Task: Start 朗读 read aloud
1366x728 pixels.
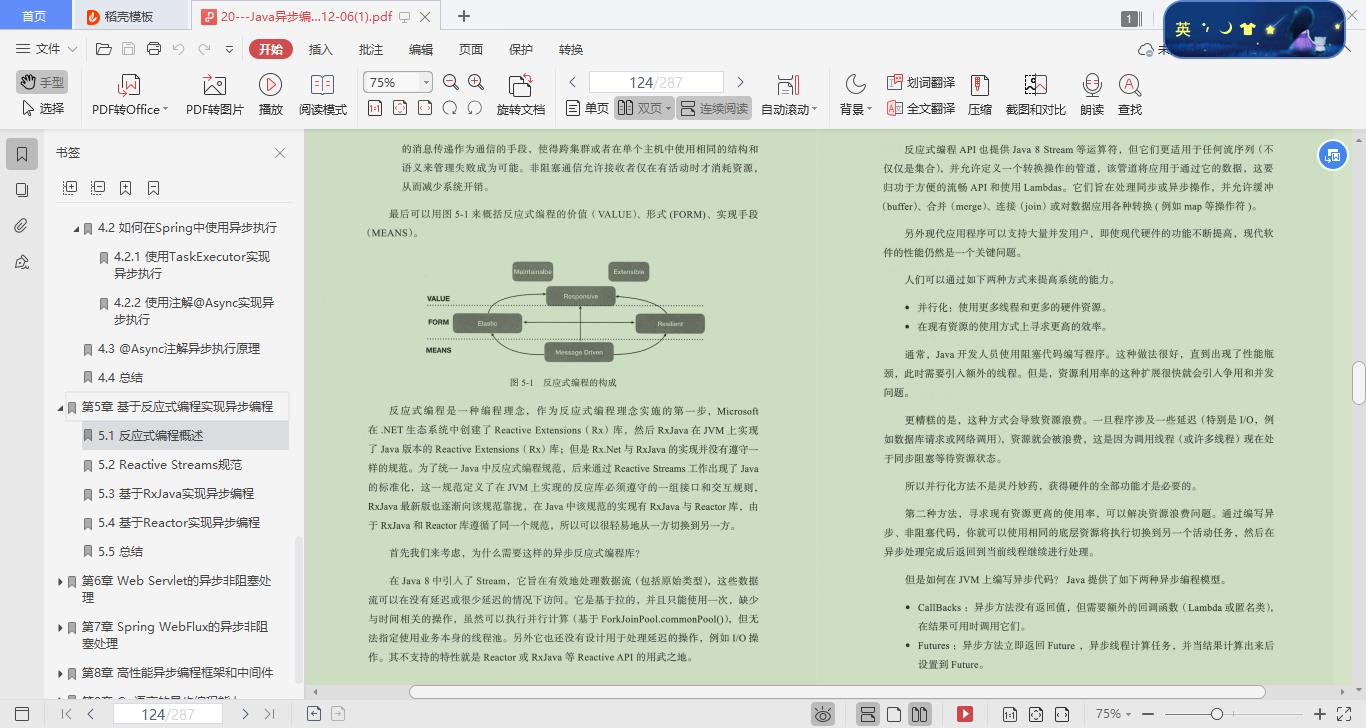Action: coord(1091,95)
